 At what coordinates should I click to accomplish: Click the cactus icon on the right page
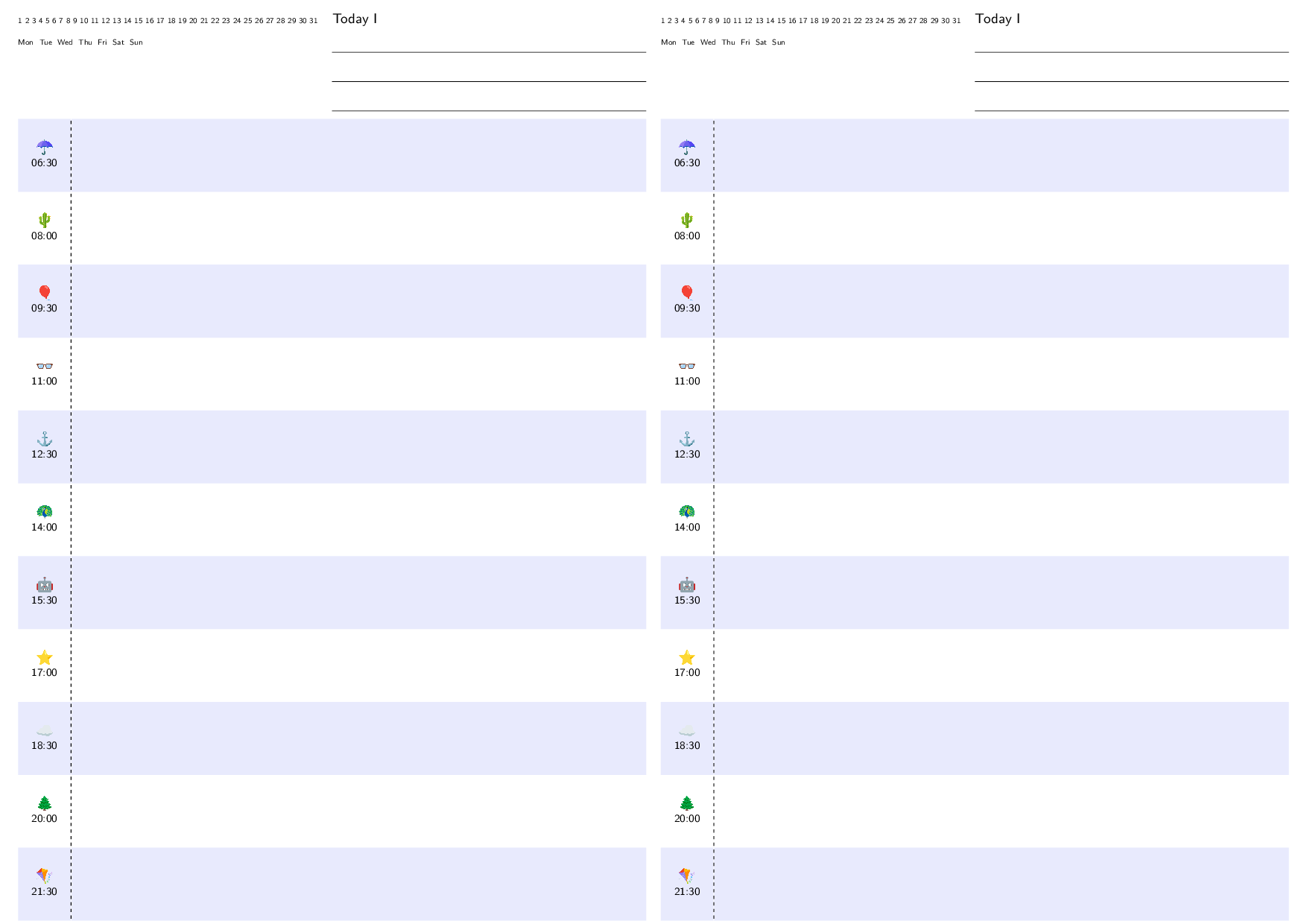point(686,220)
